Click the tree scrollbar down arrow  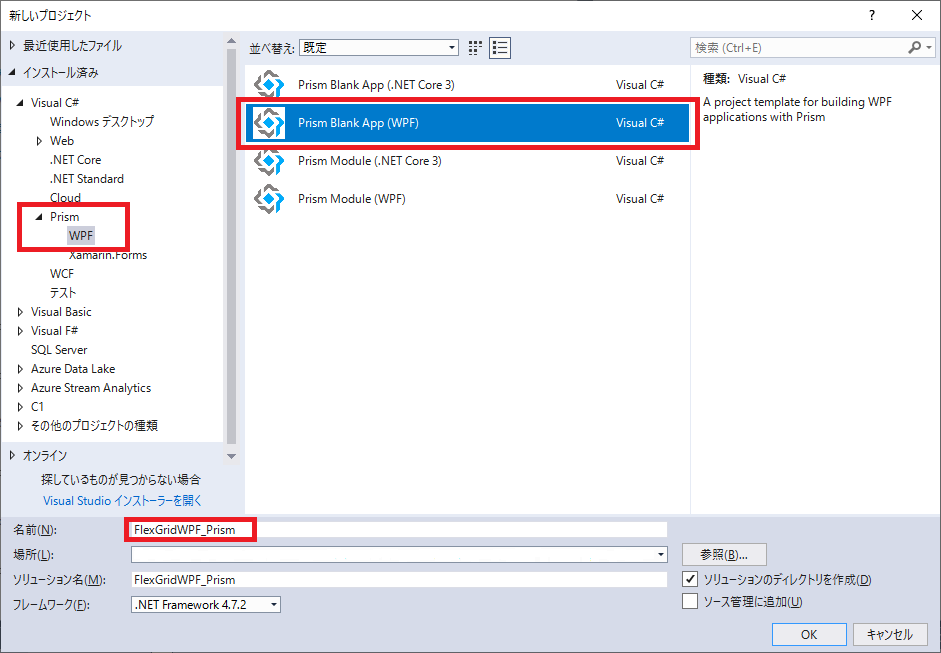pyautogui.click(x=231, y=457)
